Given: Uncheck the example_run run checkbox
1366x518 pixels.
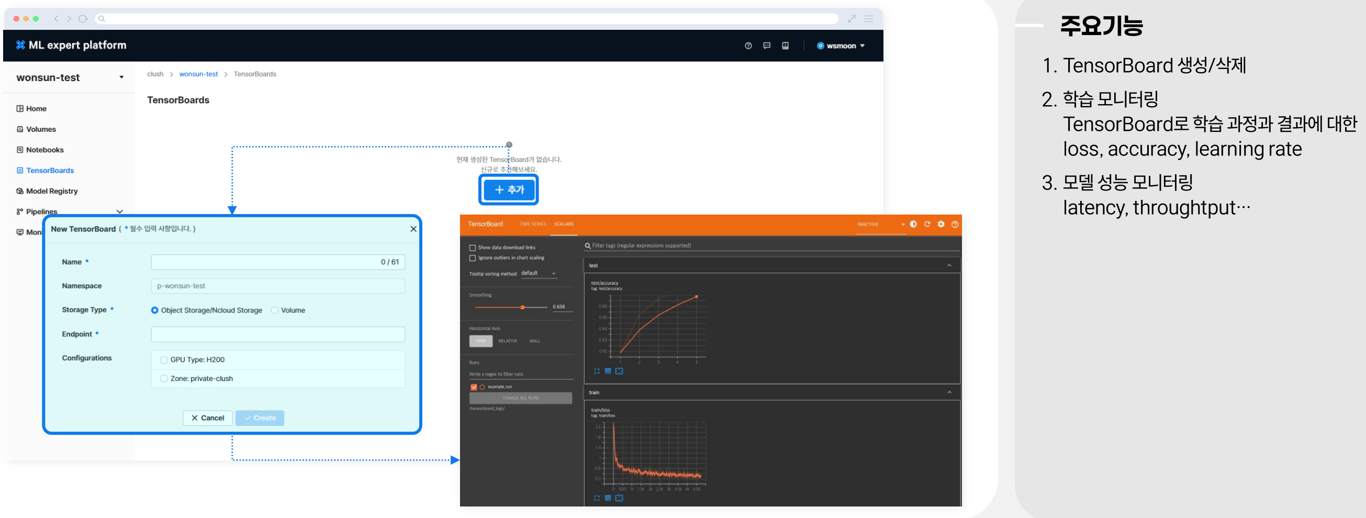Looking at the screenshot, I should tap(474, 386).
